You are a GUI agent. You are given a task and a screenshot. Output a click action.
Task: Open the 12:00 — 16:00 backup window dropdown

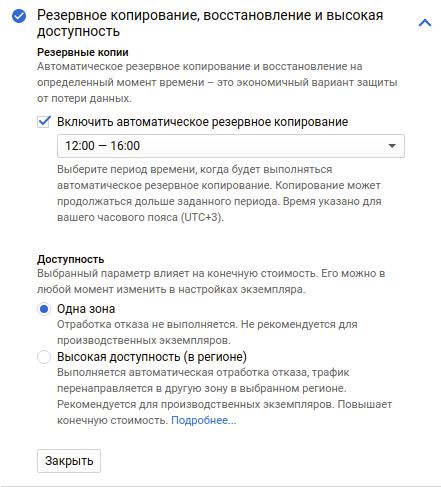click(231, 146)
